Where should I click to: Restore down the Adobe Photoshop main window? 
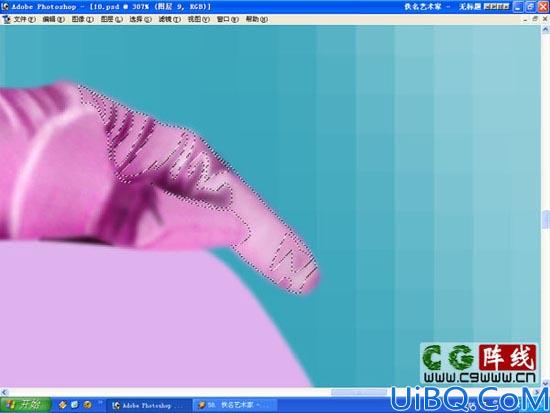[530, 7]
